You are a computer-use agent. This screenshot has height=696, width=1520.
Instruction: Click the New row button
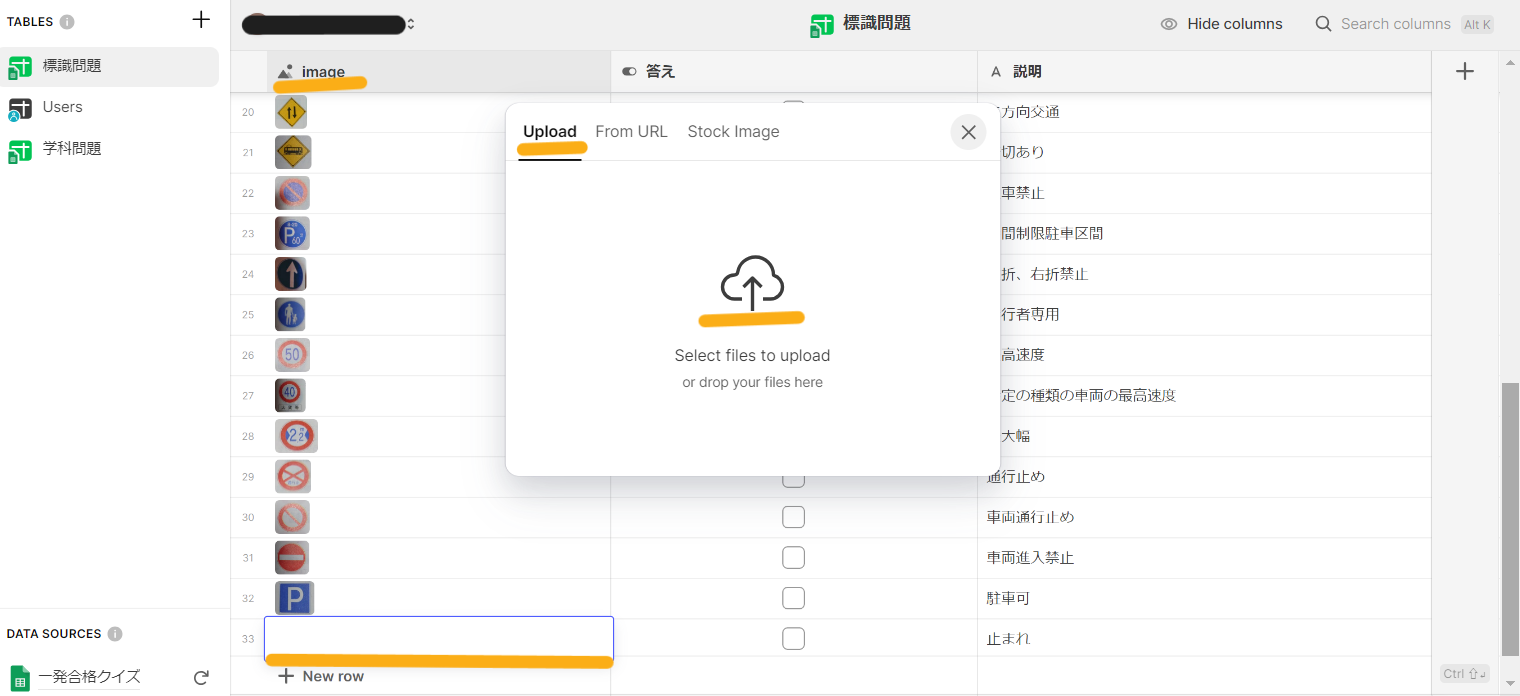(x=321, y=676)
